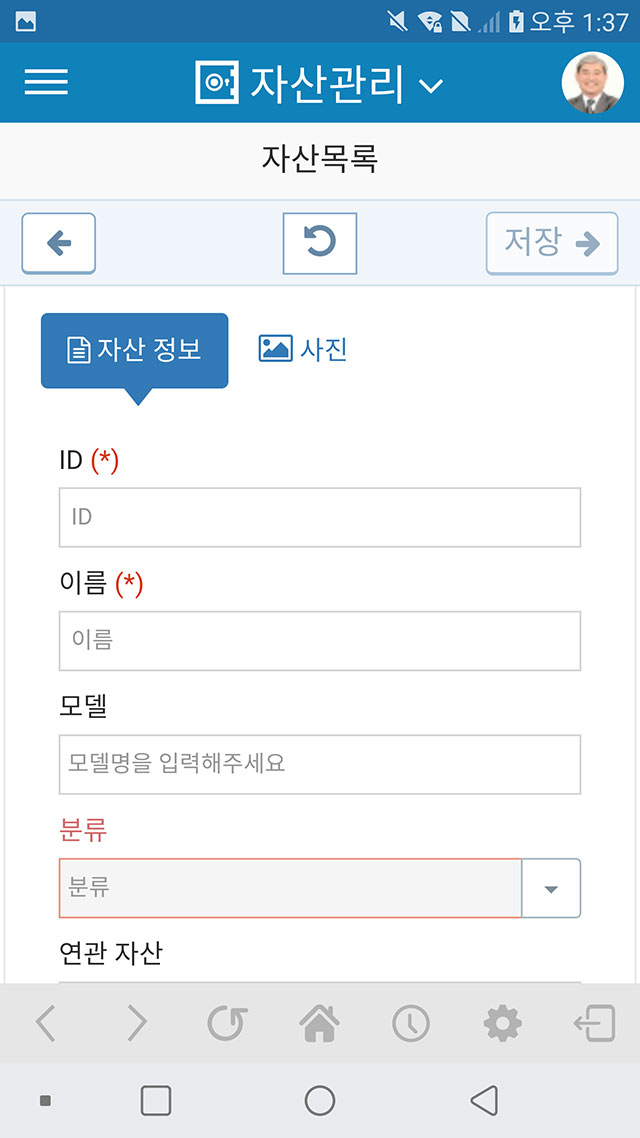The width and height of the screenshot is (640, 1138).
Task: Open the 분류 dropdown arrow
Action: click(x=551, y=888)
